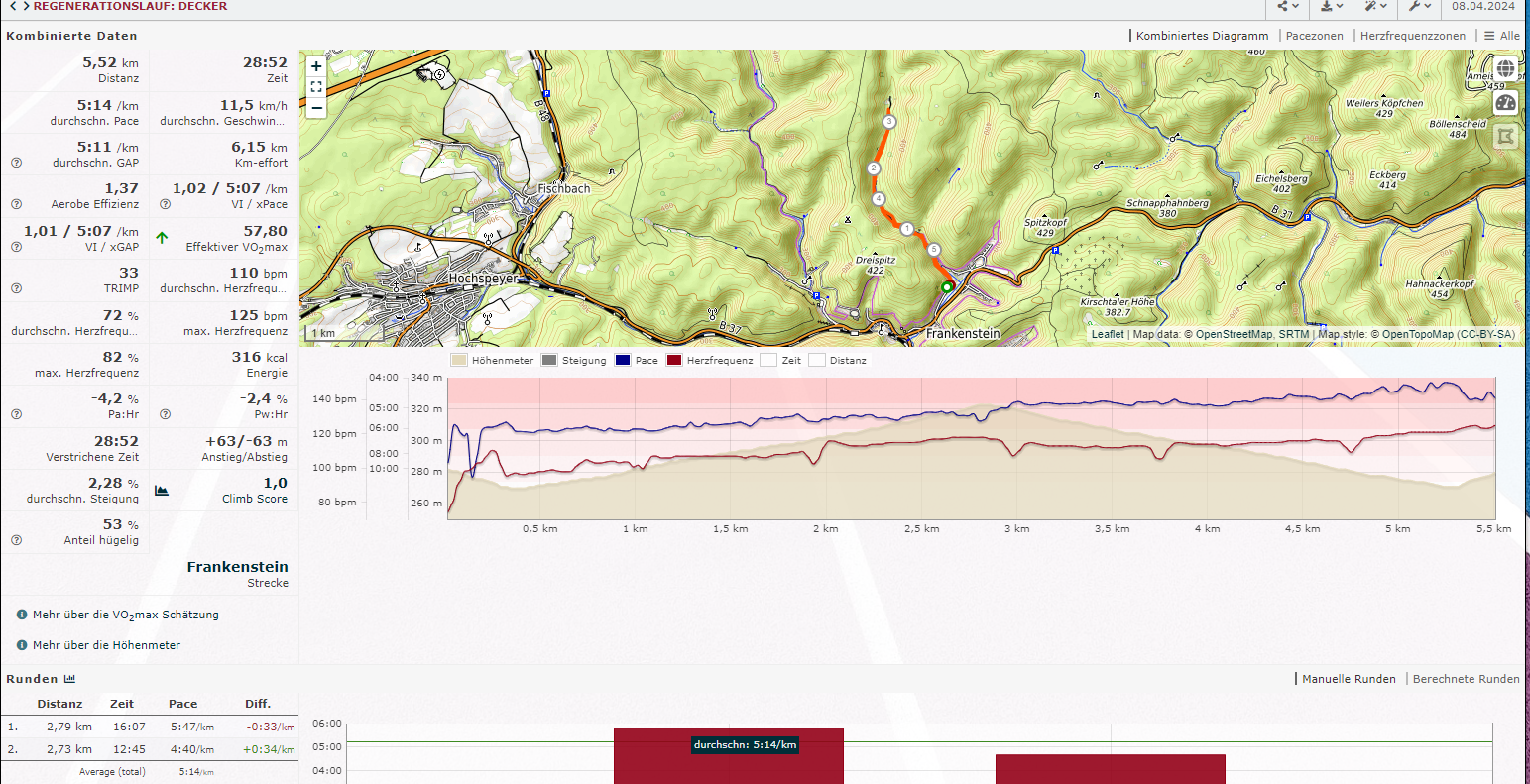The height and width of the screenshot is (784, 1530).
Task: Open the download export dropdown
Action: coord(1331,7)
